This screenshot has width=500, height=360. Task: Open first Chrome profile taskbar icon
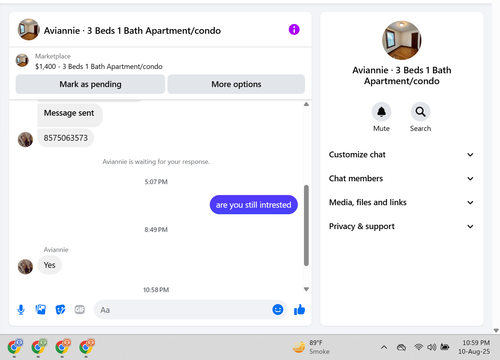coord(15,347)
